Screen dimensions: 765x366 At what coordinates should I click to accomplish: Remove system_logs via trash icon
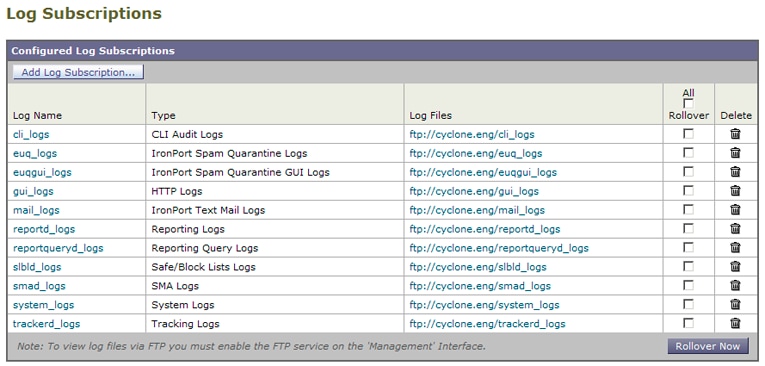point(735,305)
